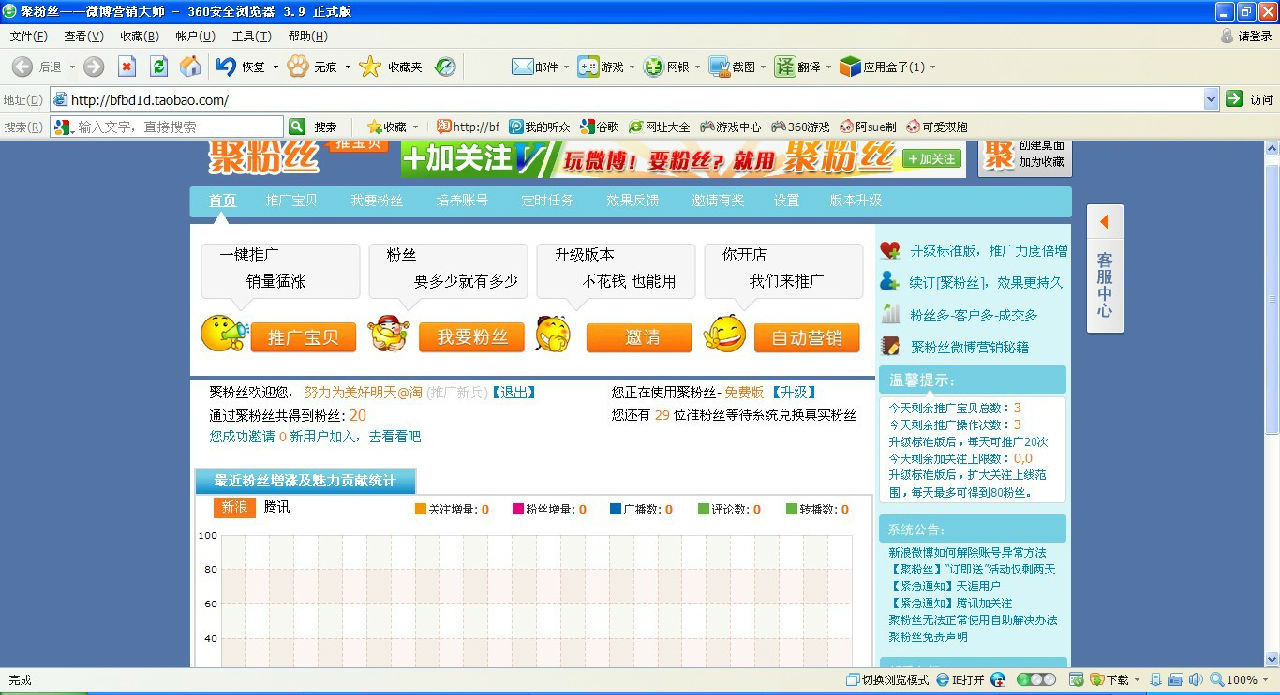Refresh the page with the green reload icon
This screenshot has height=695, width=1280.
click(x=158, y=67)
